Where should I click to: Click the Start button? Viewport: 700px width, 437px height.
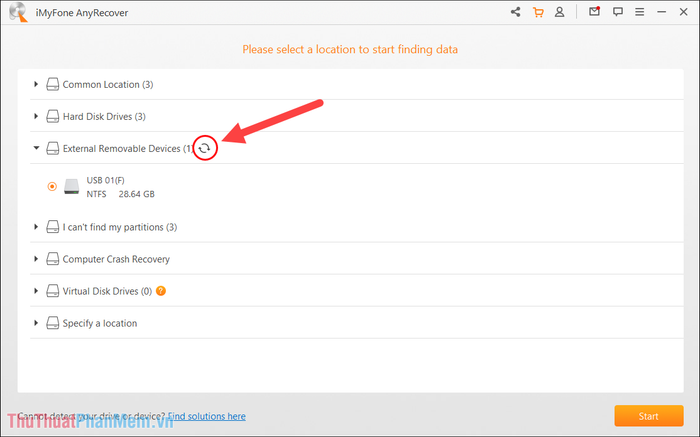click(x=649, y=416)
